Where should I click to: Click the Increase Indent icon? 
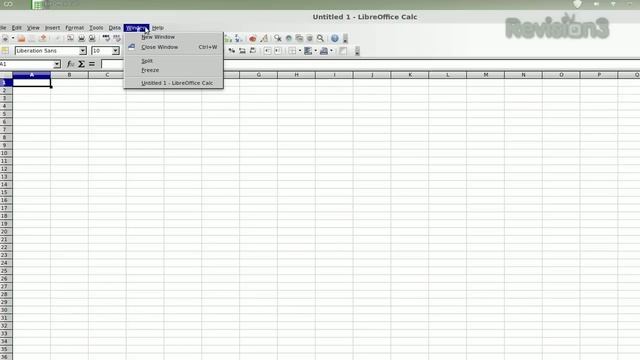point(278,51)
